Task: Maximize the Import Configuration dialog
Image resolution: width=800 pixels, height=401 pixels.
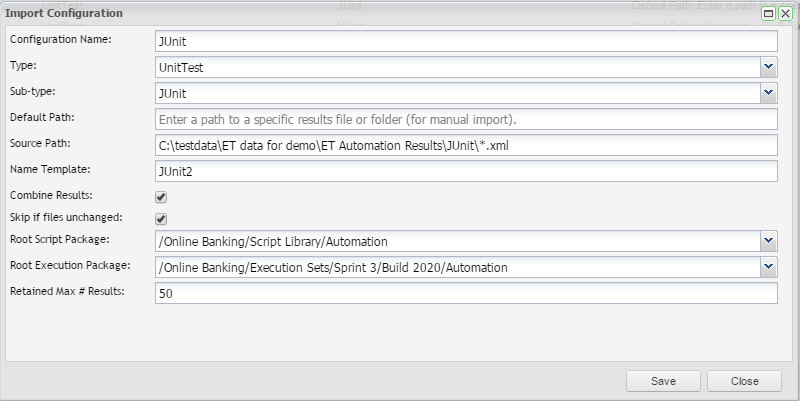Action: (x=769, y=14)
